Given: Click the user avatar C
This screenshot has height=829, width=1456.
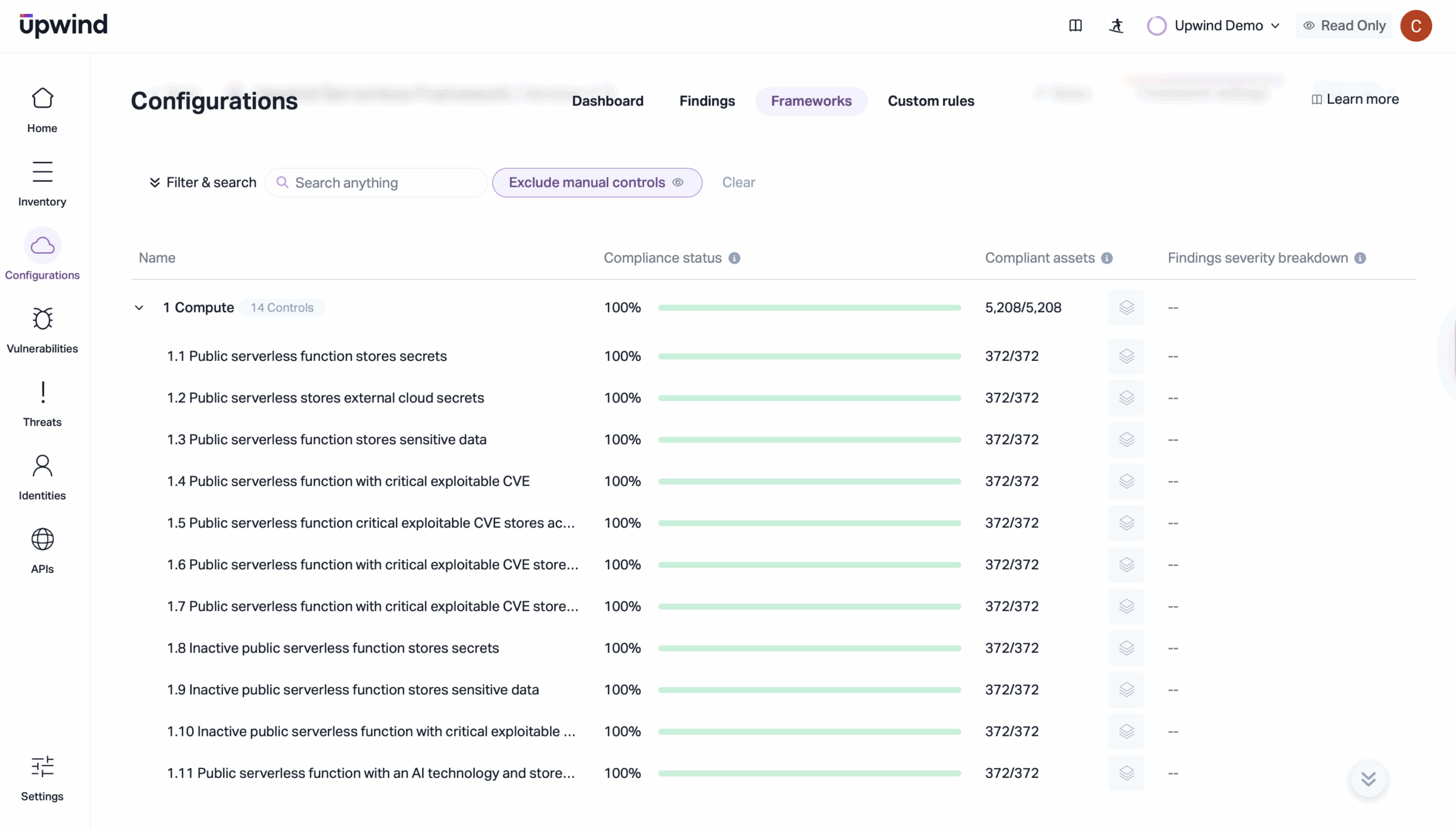Looking at the screenshot, I should coord(1416,26).
